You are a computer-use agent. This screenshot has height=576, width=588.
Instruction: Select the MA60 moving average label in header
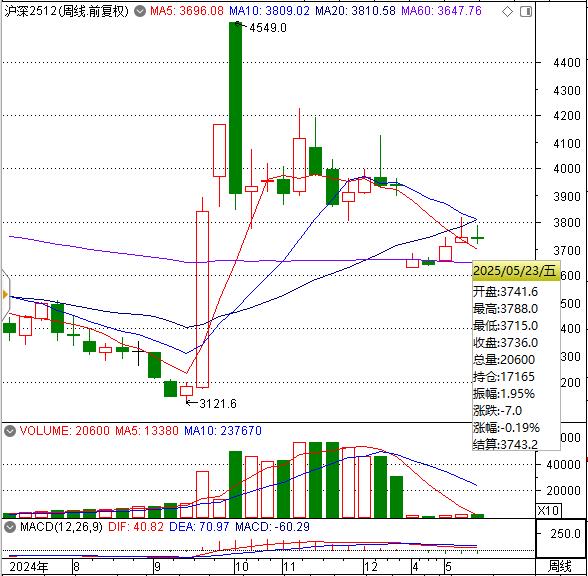(441, 11)
